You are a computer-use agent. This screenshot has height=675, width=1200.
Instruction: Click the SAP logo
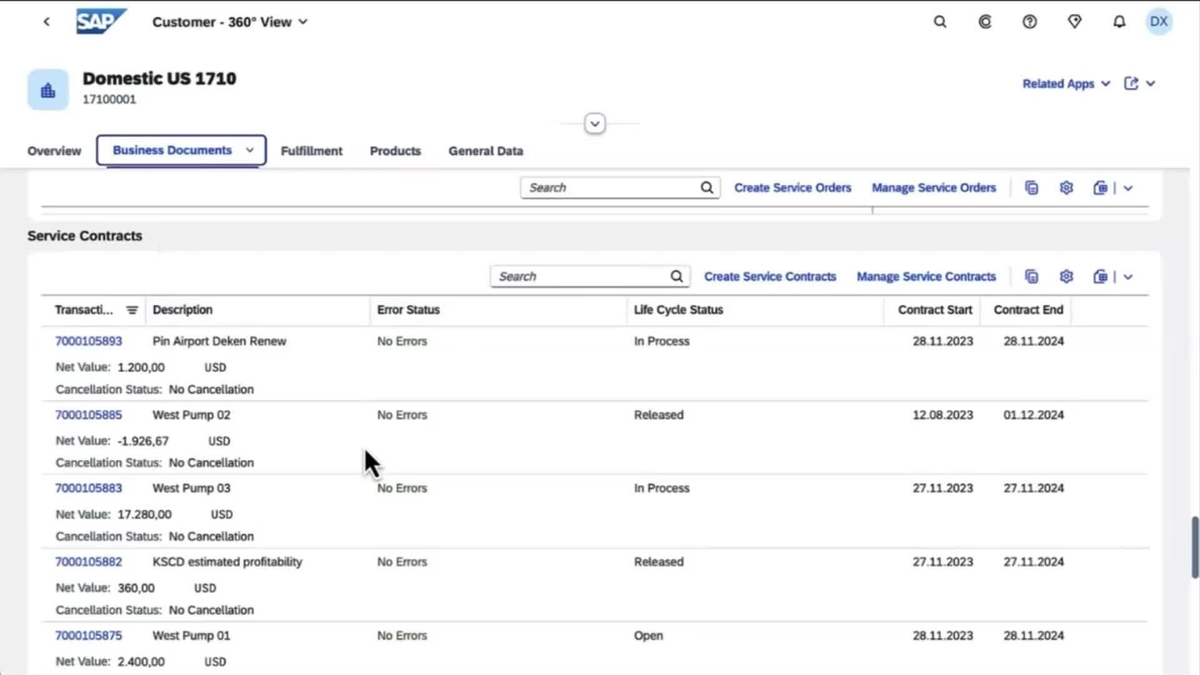101,21
